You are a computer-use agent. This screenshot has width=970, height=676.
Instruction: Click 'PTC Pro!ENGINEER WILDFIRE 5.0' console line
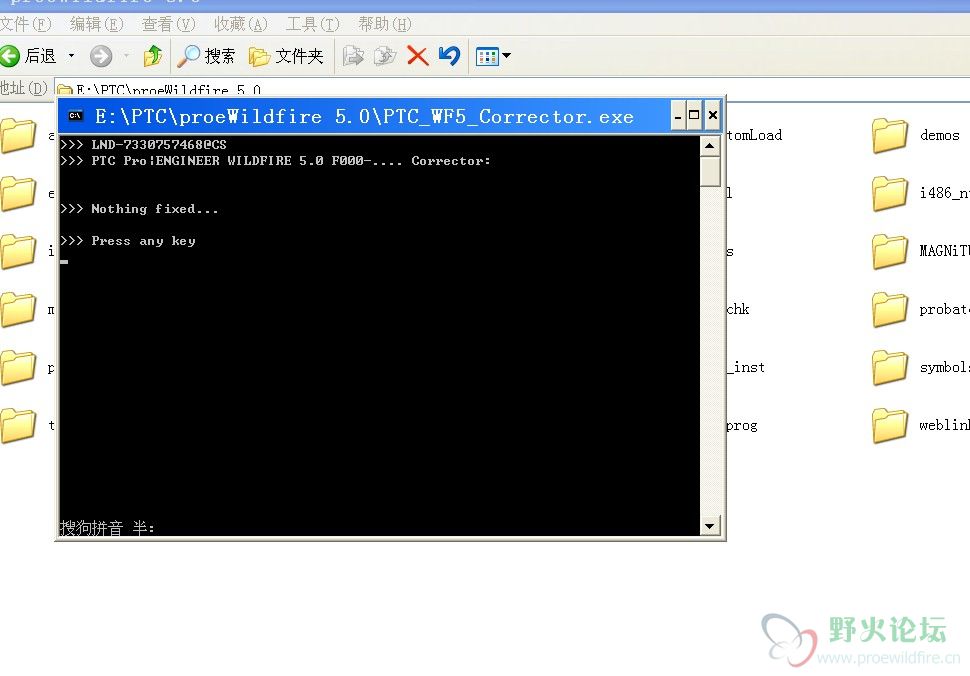275,161
